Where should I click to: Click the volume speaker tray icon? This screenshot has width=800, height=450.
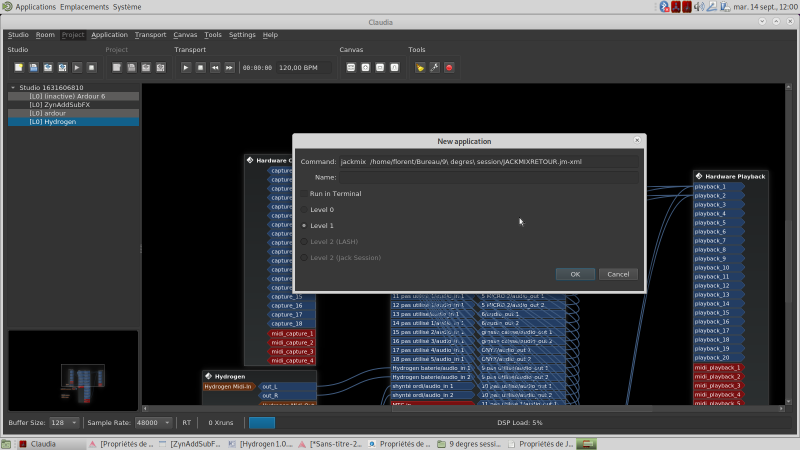pos(699,7)
